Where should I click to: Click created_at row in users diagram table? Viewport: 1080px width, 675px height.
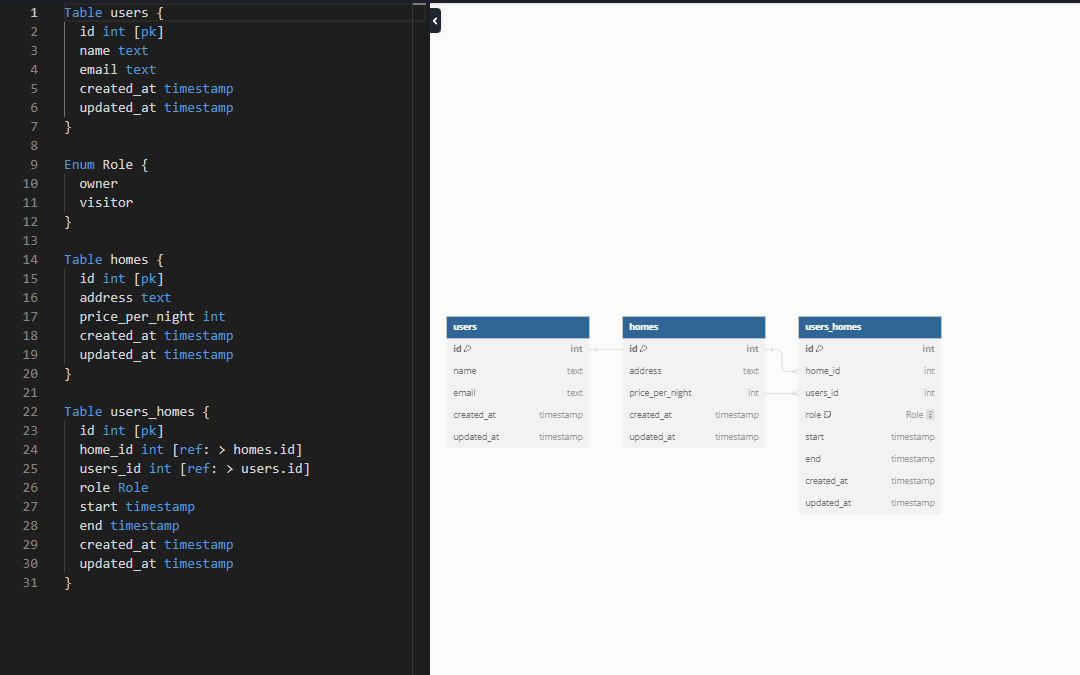pyautogui.click(x=518, y=415)
